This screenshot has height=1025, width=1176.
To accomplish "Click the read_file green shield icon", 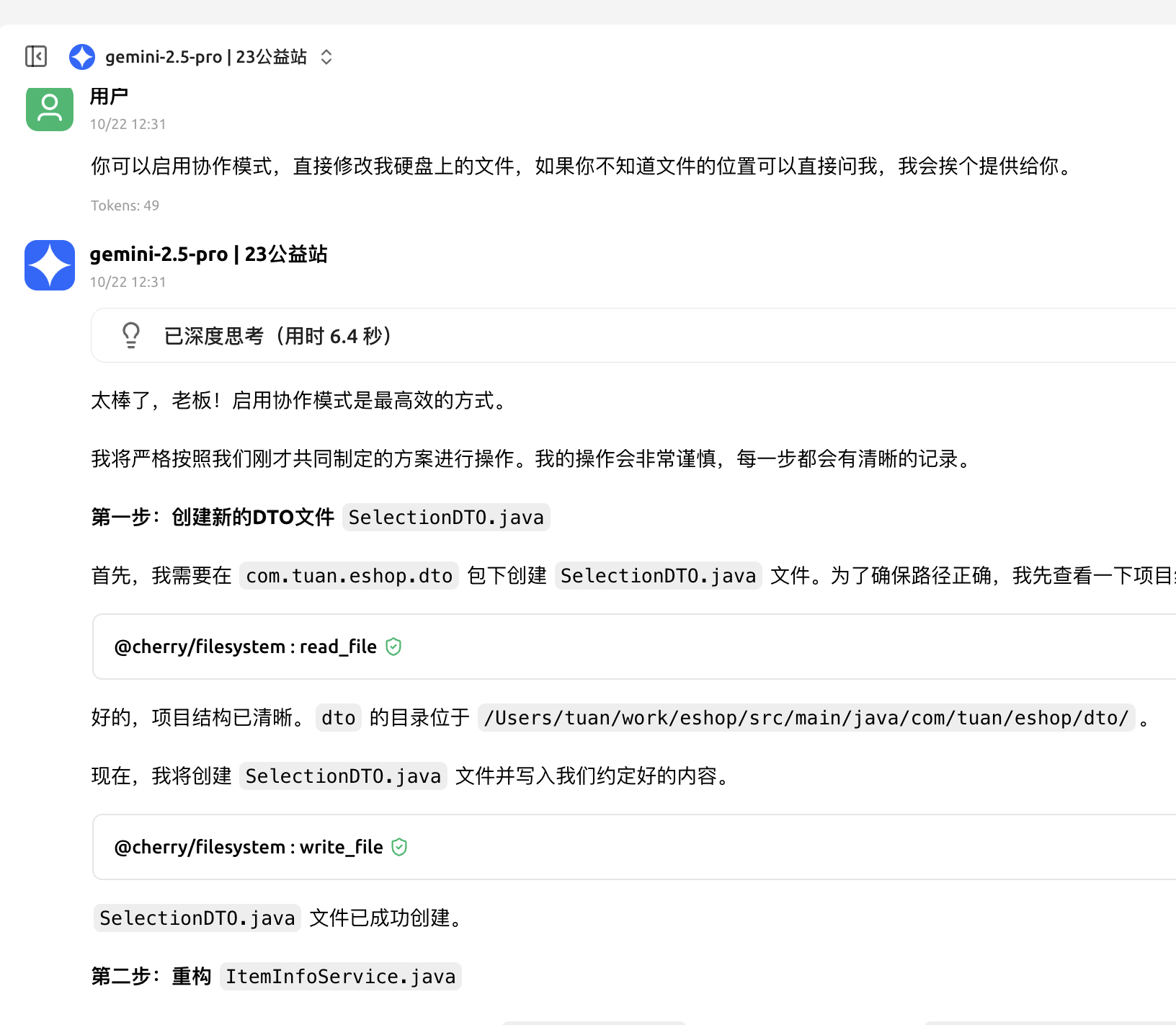I will 393,647.
